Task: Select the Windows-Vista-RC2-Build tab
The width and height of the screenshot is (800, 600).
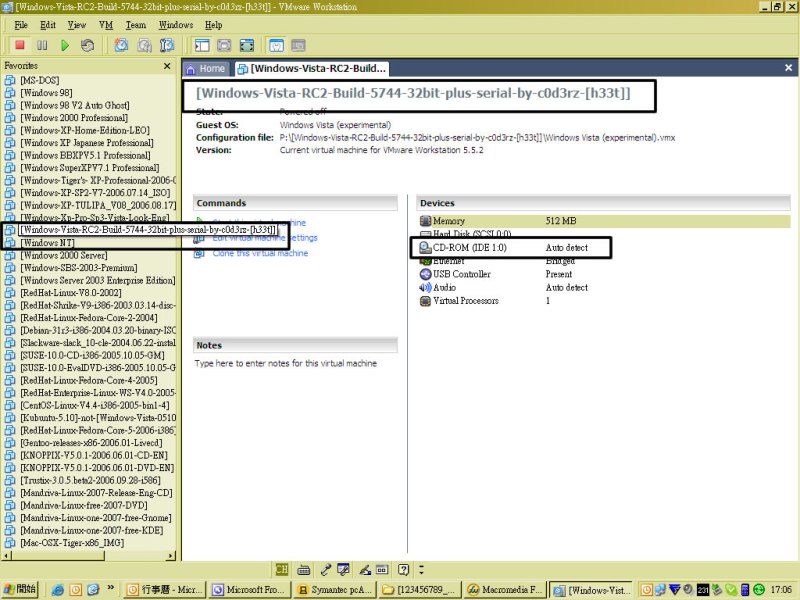Action: [312, 68]
